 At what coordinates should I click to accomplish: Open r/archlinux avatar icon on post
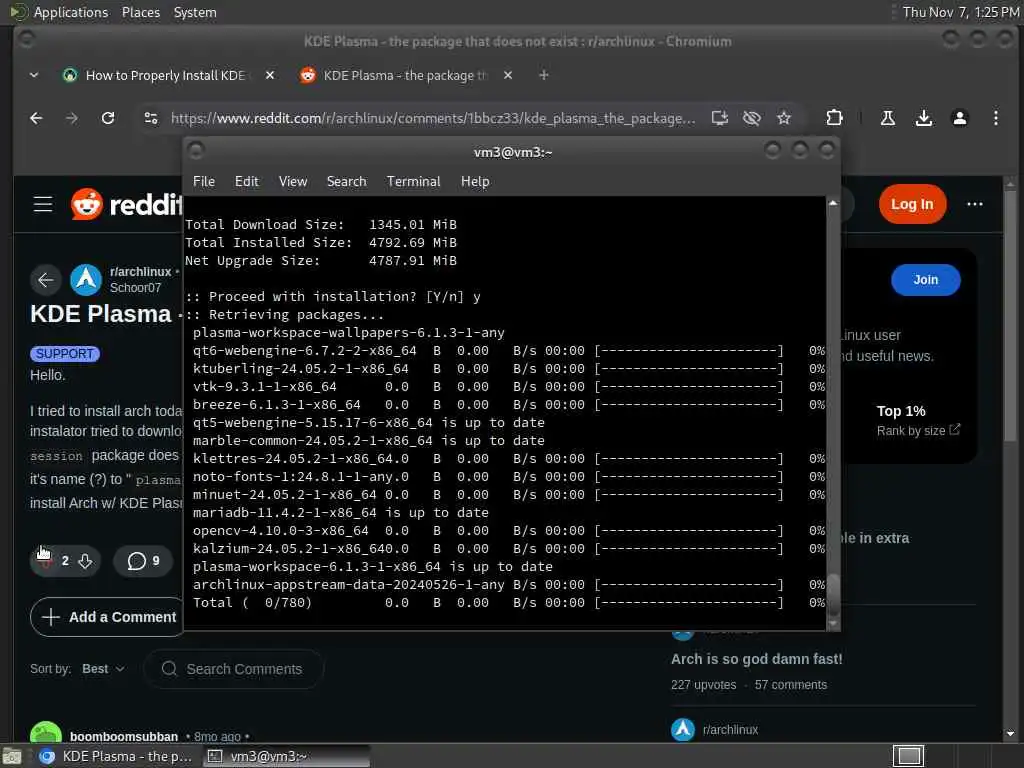86,280
